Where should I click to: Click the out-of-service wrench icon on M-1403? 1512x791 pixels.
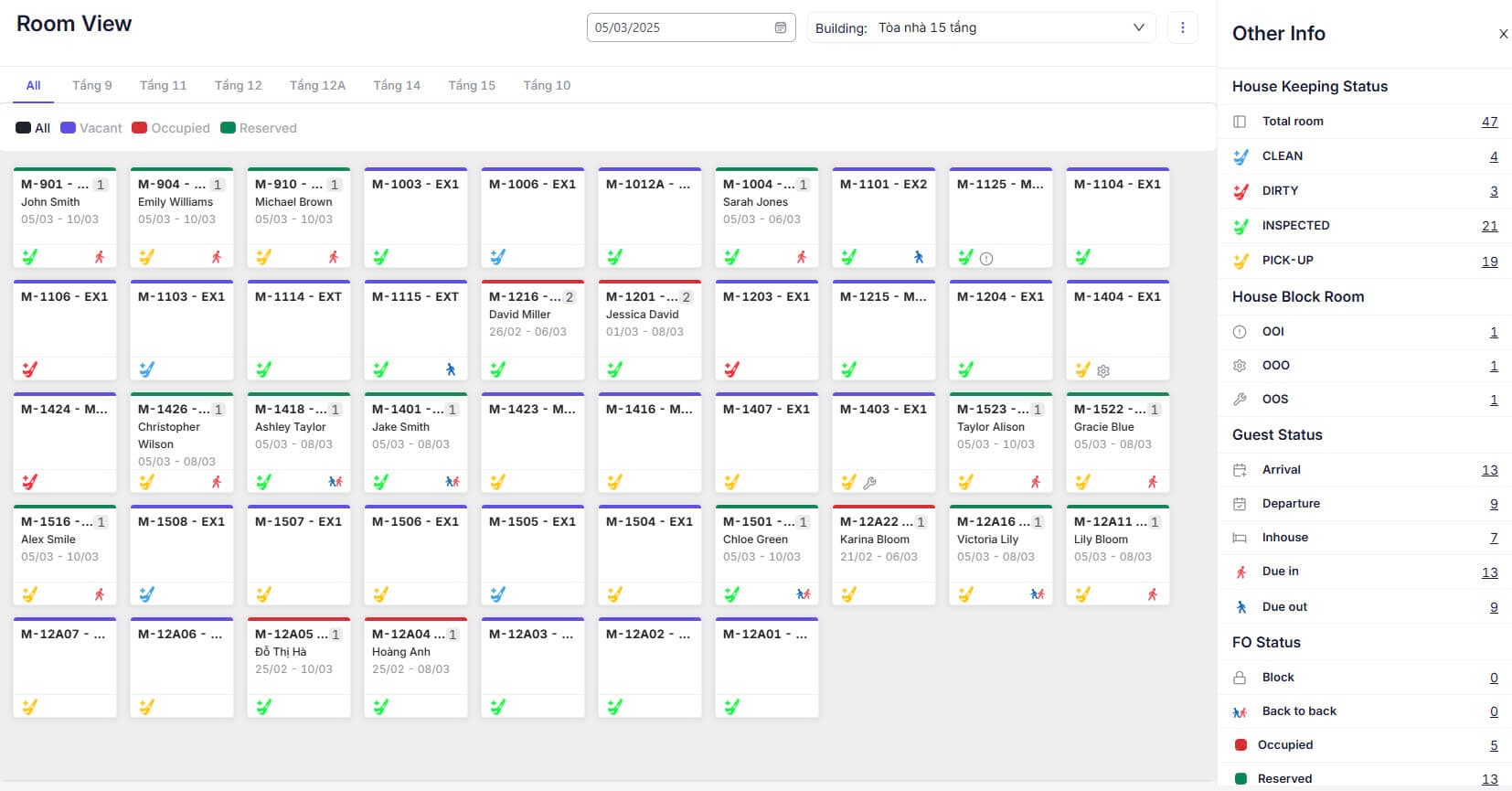(x=869, y=483)
